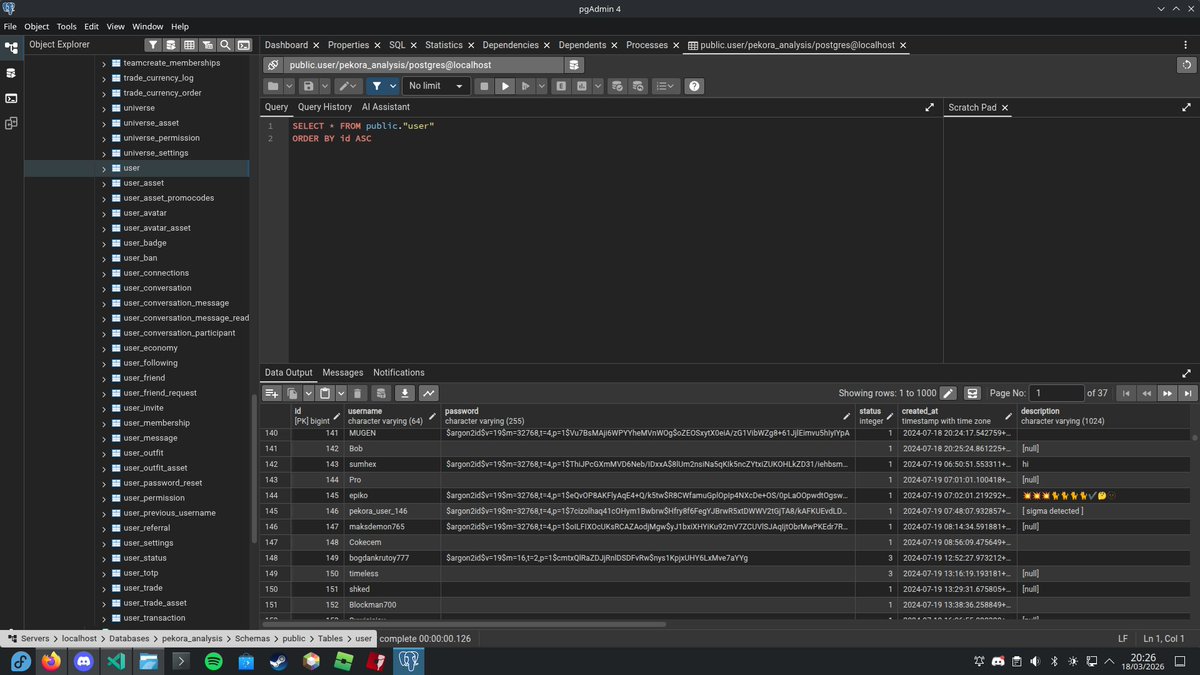Open the Filter options dropdown arrow
1200x675 pixels.
point(393,86)
